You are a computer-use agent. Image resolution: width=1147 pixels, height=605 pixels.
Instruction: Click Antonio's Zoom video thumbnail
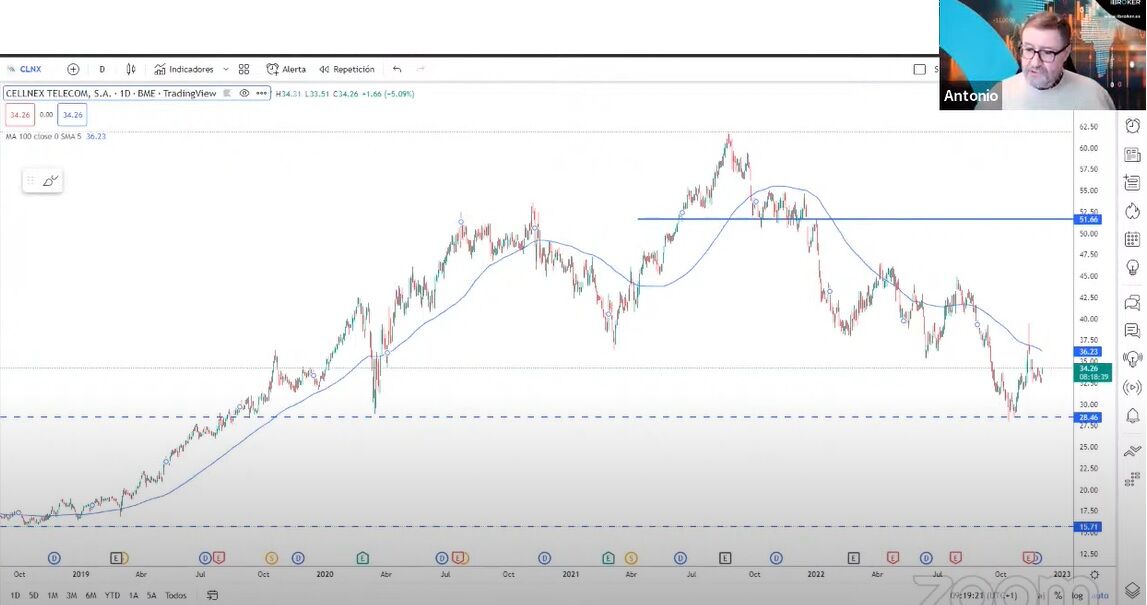tap(1042, 55)
